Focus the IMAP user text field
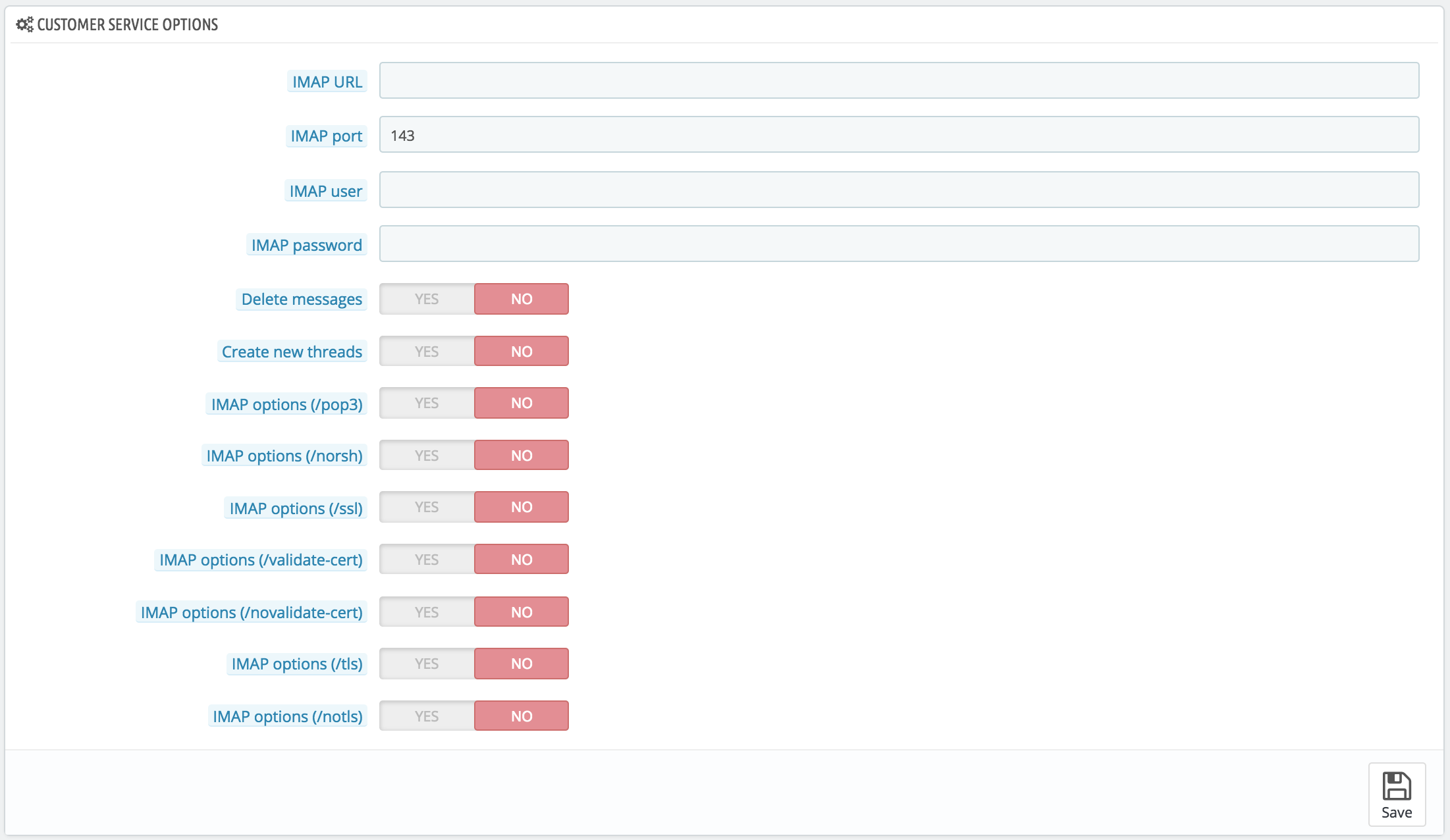Image resolution: width=1450 pixels, height=840 pixels. (899, 190)
